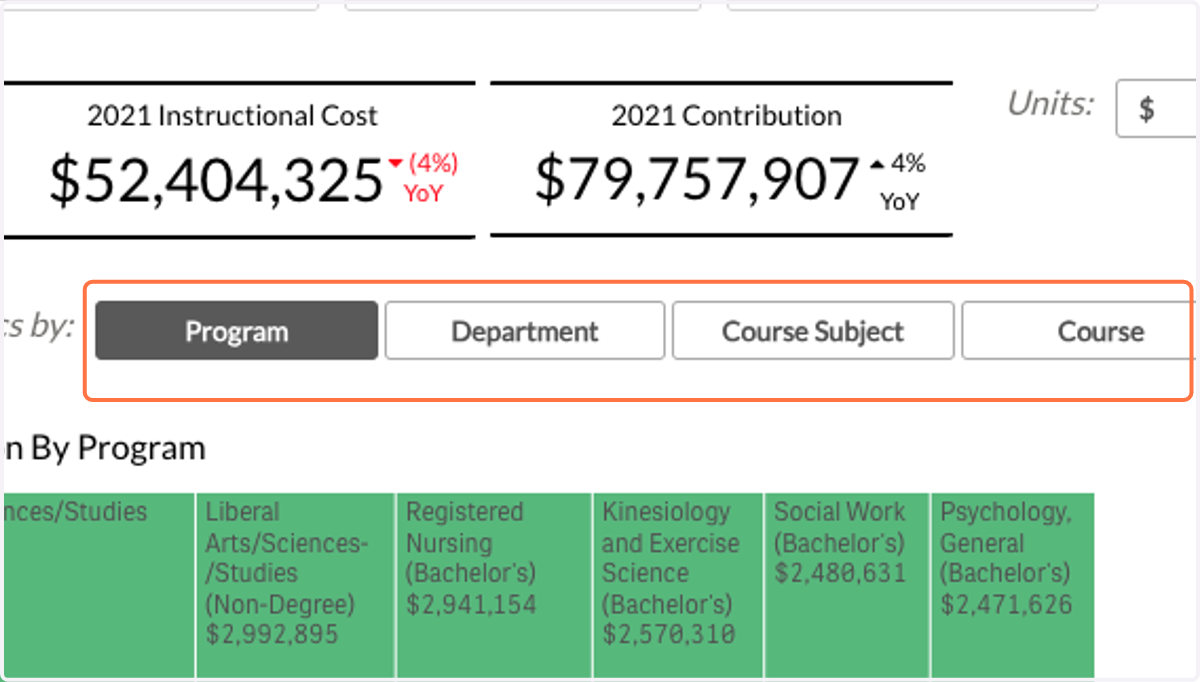Click the $2,992,895 value in treemap
This screenshot has width=1200, height=682.
click(272, 635)
